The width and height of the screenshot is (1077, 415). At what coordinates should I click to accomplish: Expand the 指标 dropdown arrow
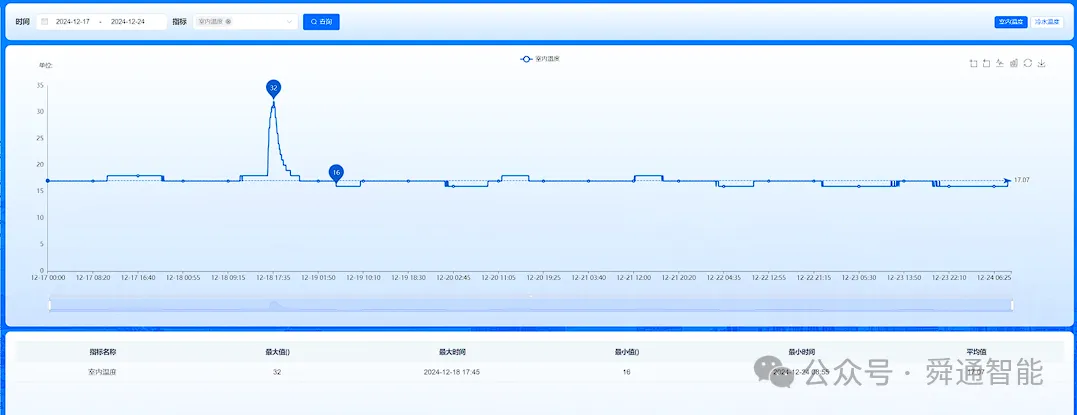(289, 21)
